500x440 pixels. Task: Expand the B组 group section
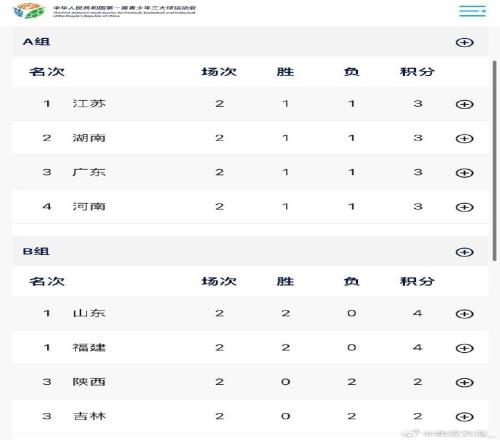click(465, 252)
